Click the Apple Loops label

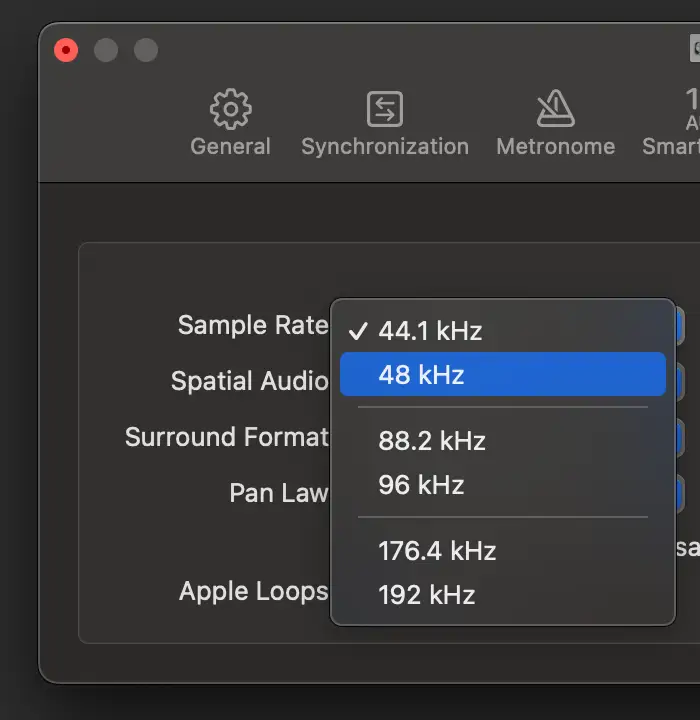click(253, 591)
